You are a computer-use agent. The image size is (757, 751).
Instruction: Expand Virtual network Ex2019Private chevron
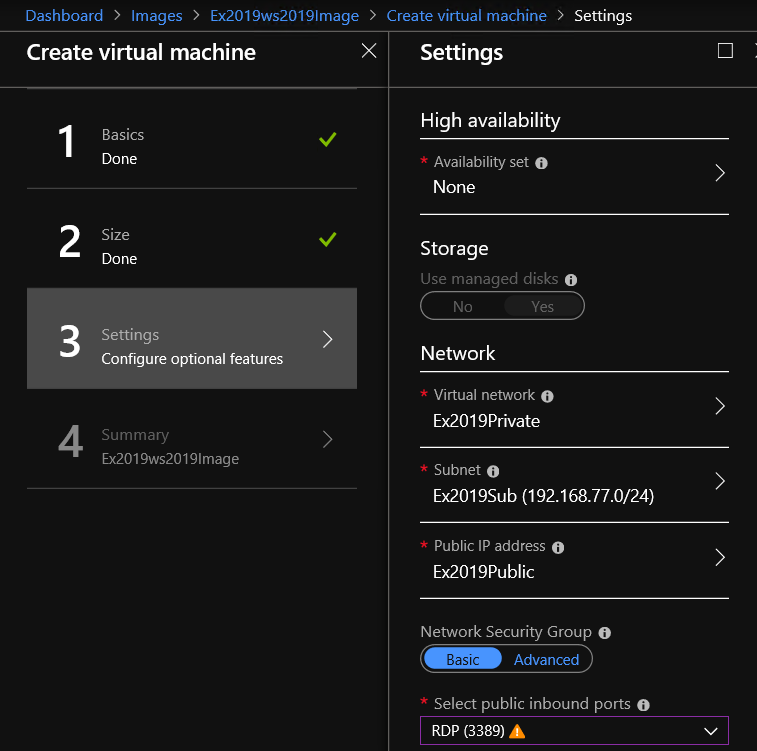[x=720, y=406]
